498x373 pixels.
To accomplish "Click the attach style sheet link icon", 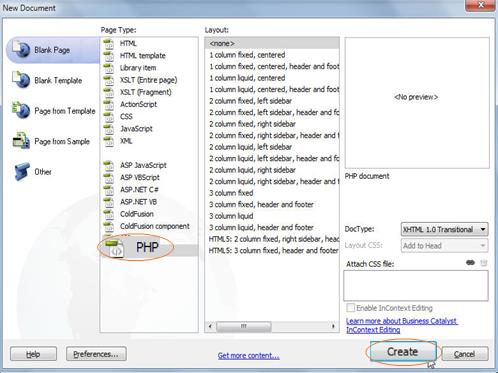I will click(x=470, y=263).
